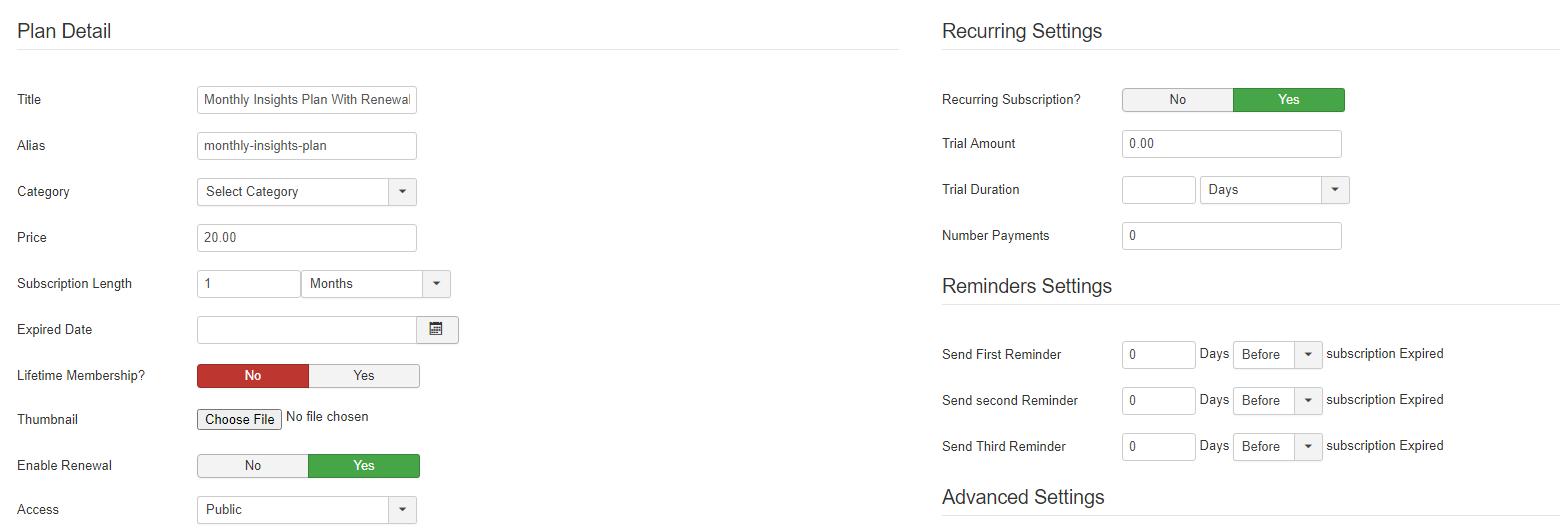Image resolution: width=1561 pixels, height=532 pixels.
Task: Open the Subscription Length Months dropdown
Action: point(376,284)
